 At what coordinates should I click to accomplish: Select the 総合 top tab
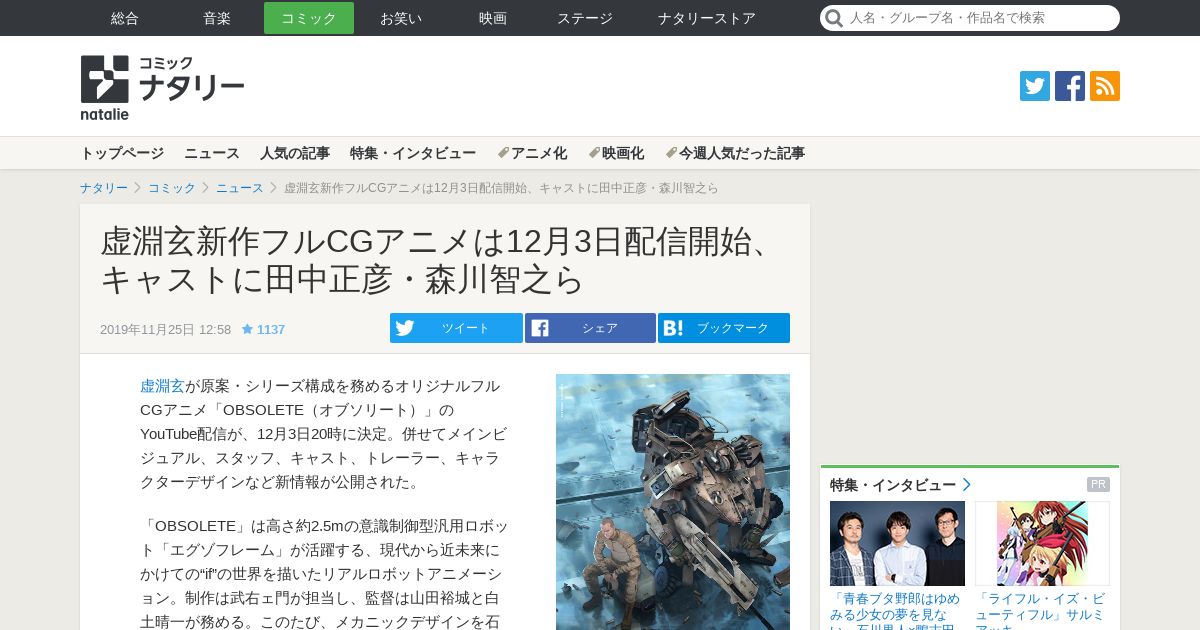[x=125, y=18]
